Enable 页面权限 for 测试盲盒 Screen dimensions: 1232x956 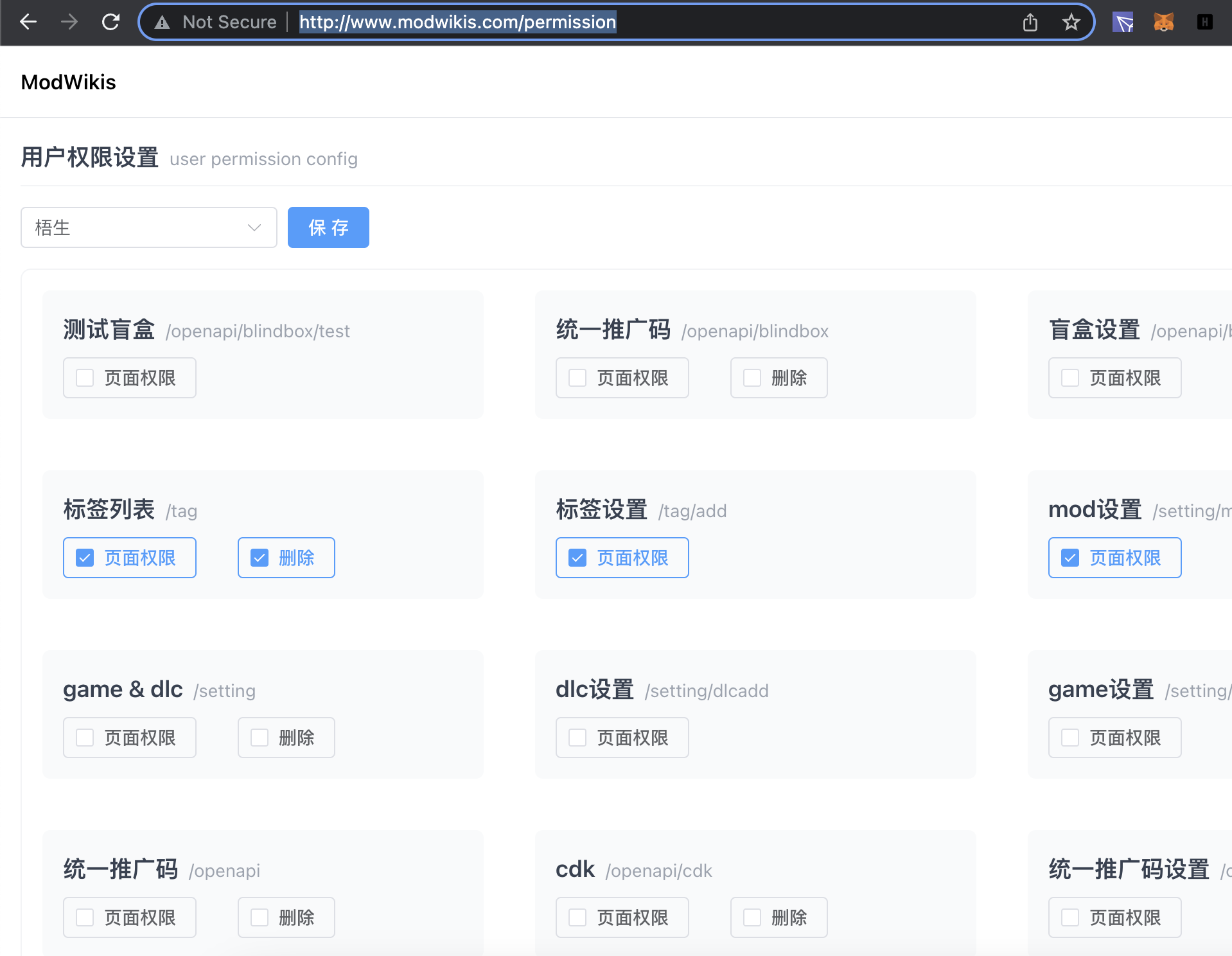coord(85,378)
